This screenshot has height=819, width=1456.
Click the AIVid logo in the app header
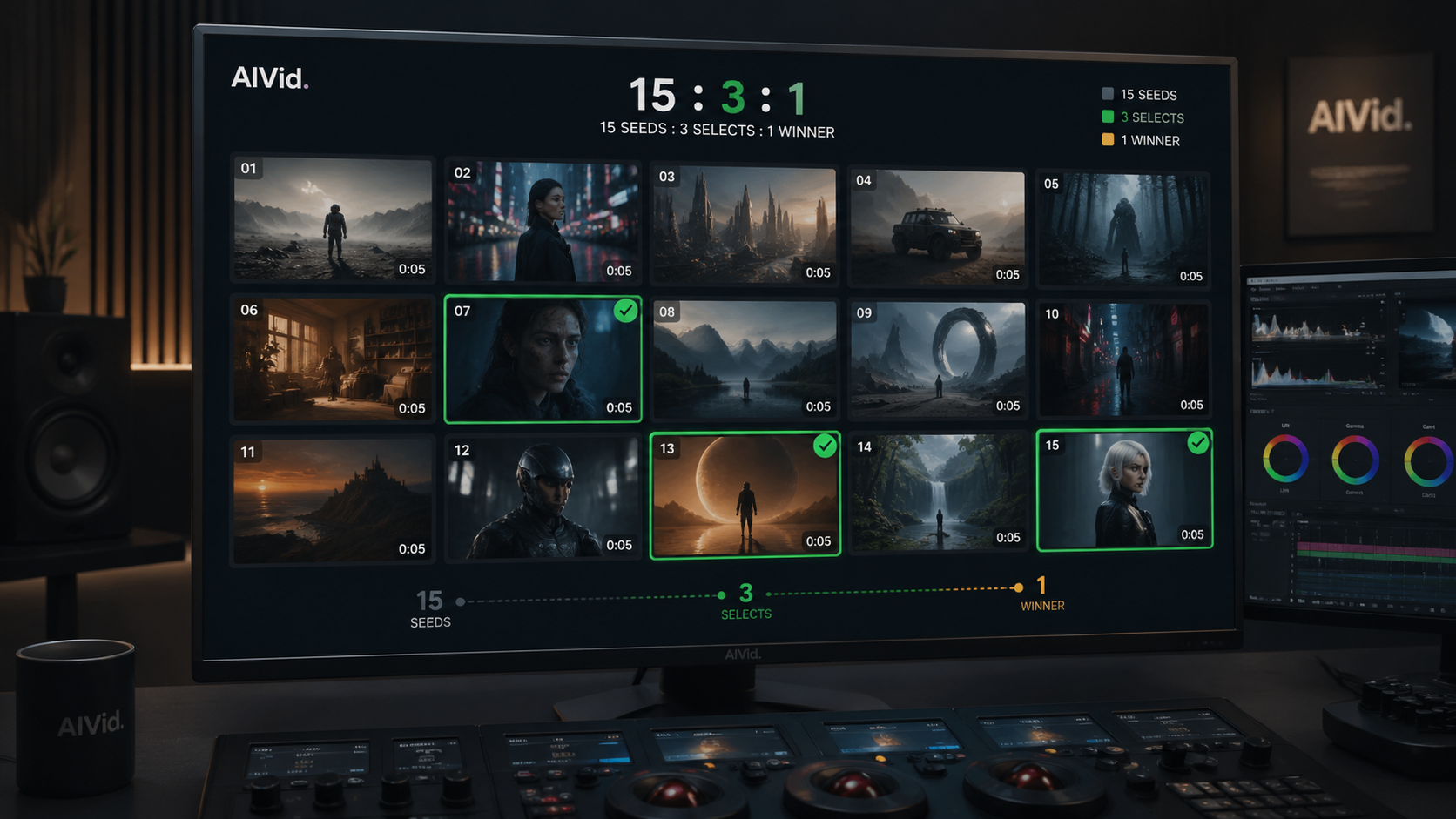pos(270,78)
